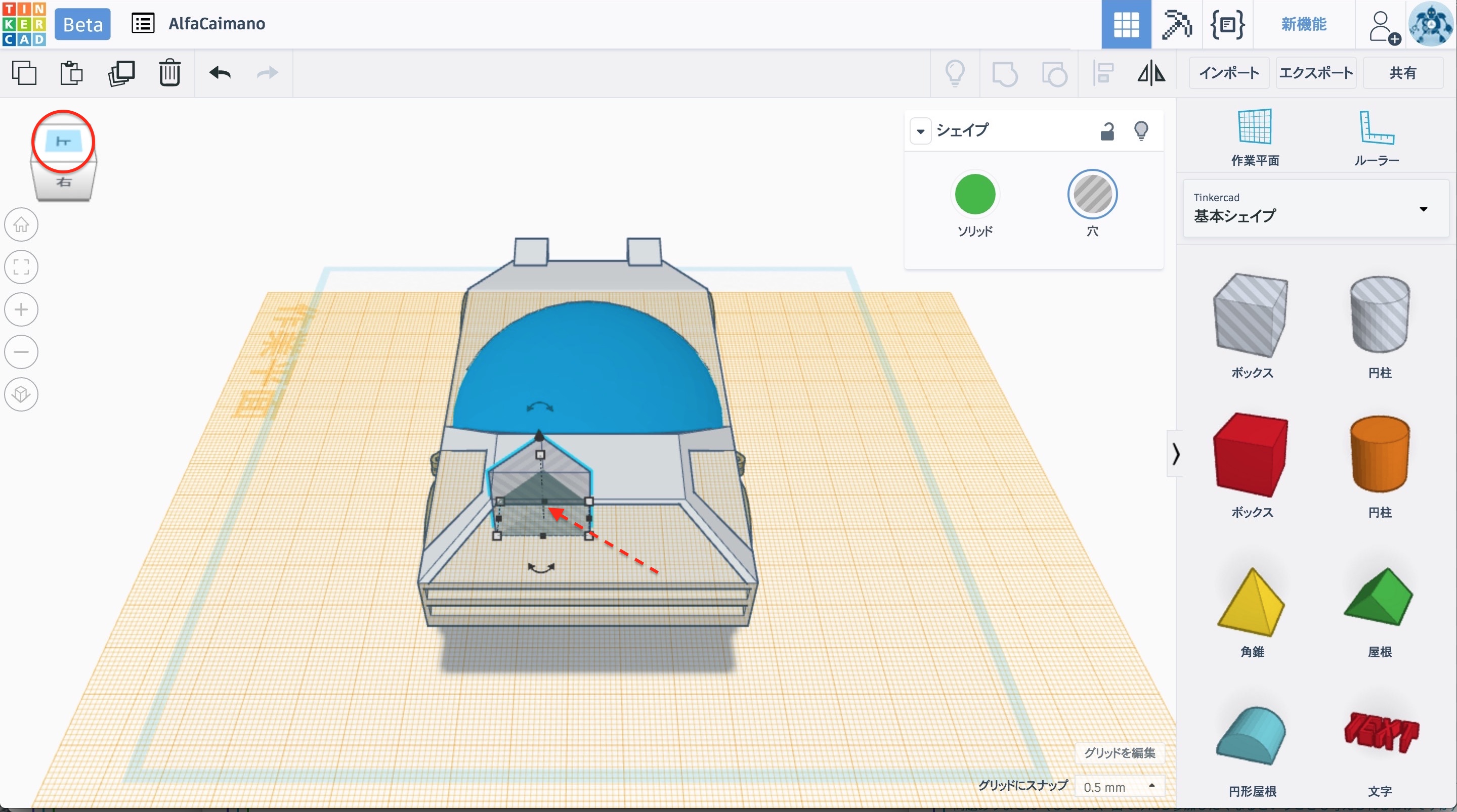Set shape to hole mode

(x=1092, y=195)
